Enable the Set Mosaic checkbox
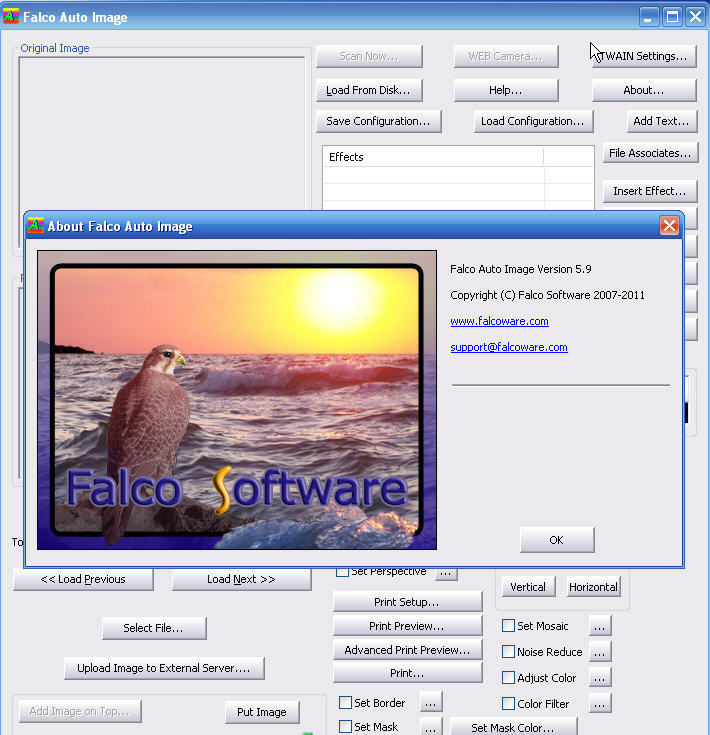Screen dimensions: 710x735 pos(508,626)
